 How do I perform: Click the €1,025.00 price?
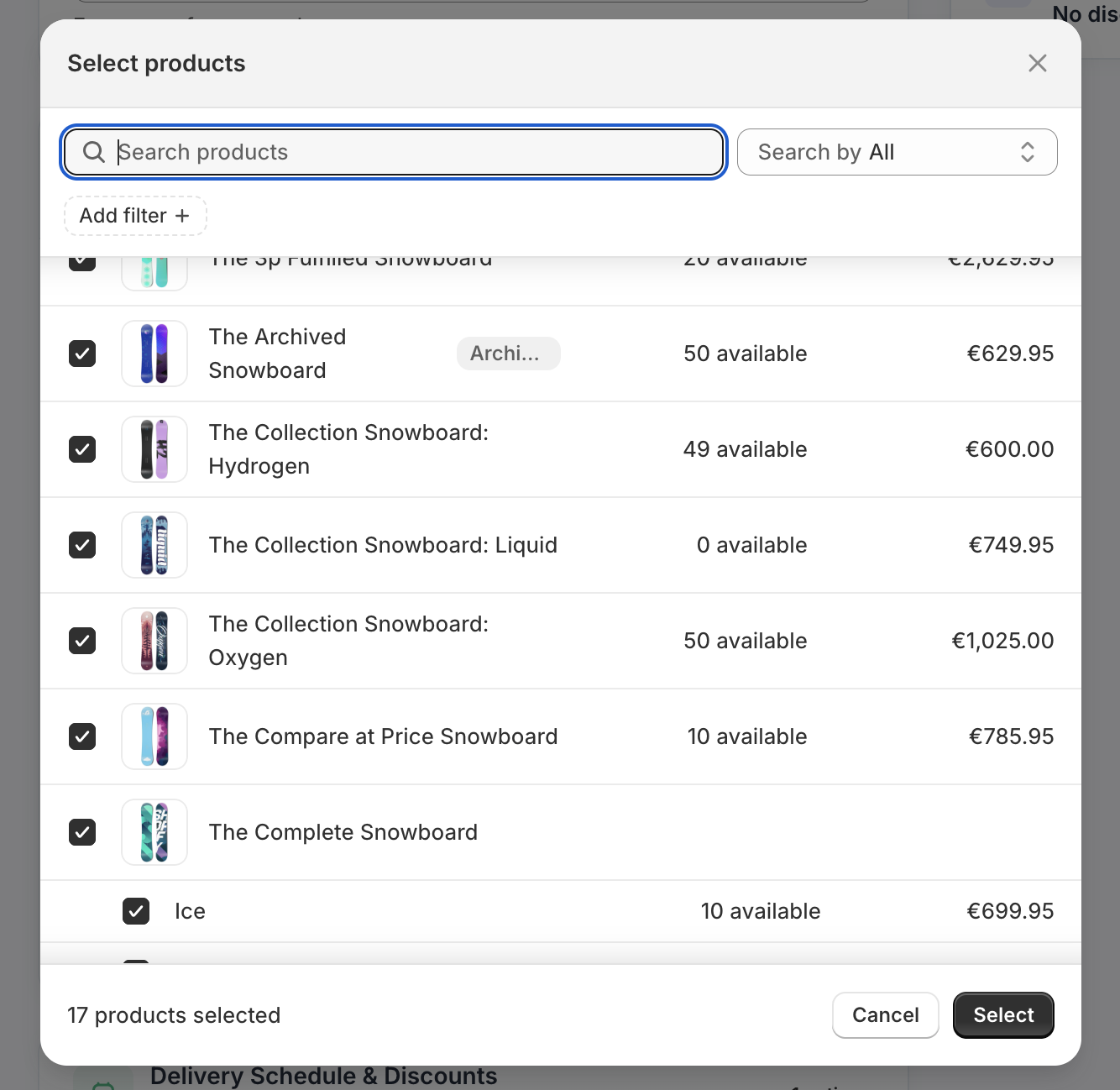tap(1002, 641)
